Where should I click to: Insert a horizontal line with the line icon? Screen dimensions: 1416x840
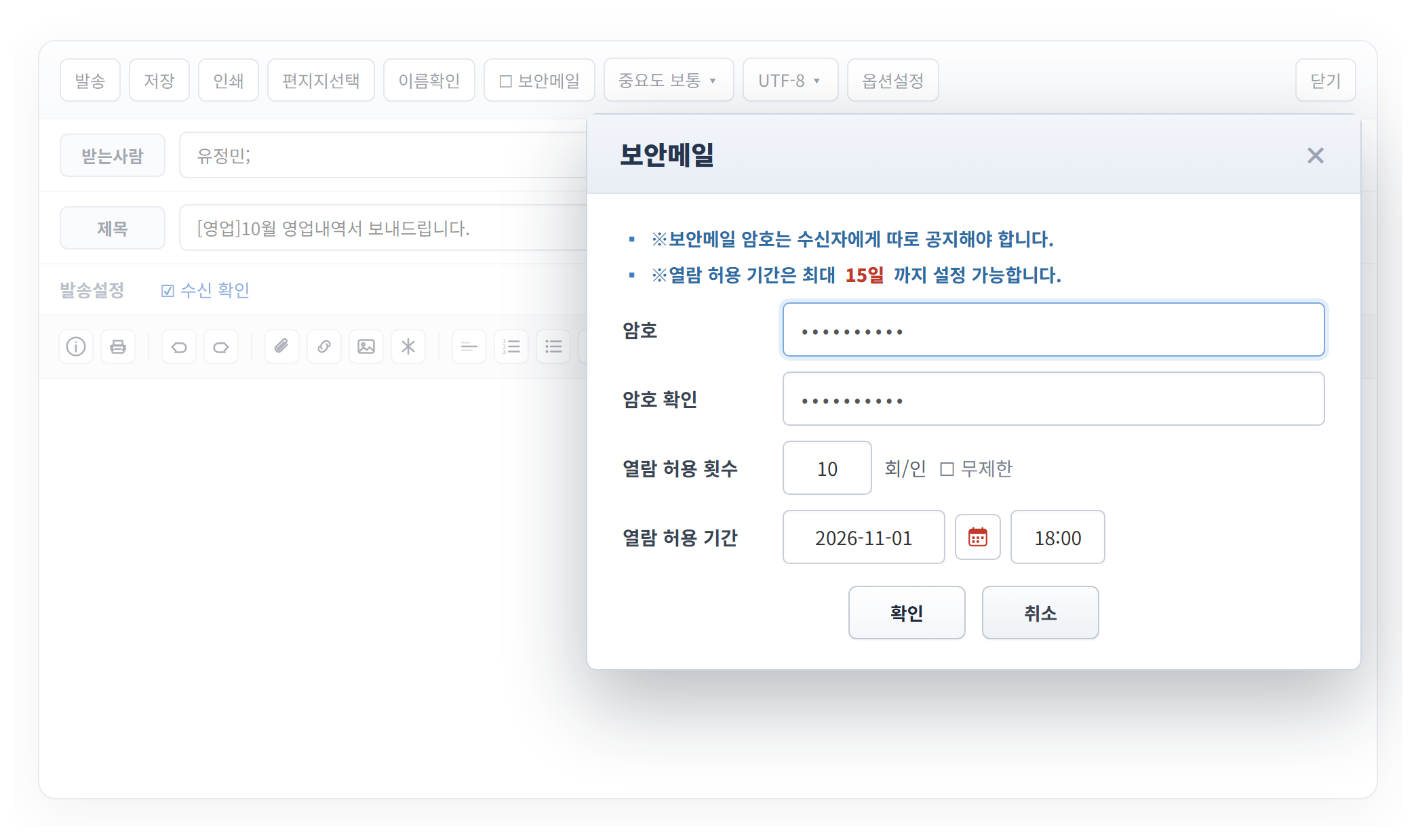pyautogui.click(x=469, y=347)
